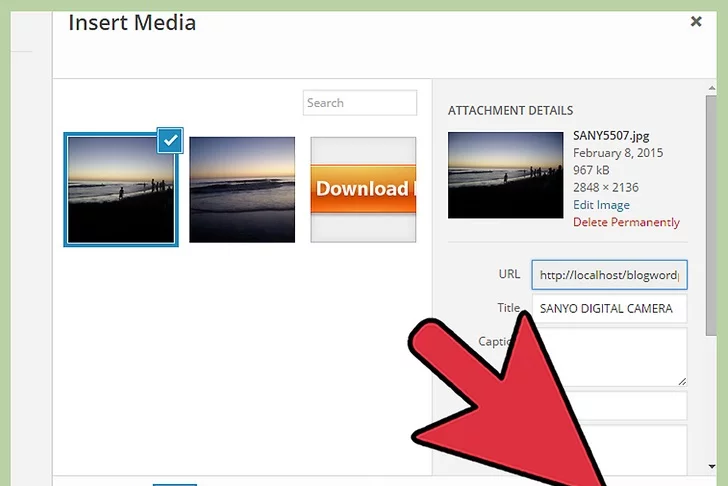Close the Insert Media dialog
This screenshot has height=486, width=728.
click(696, 20)
